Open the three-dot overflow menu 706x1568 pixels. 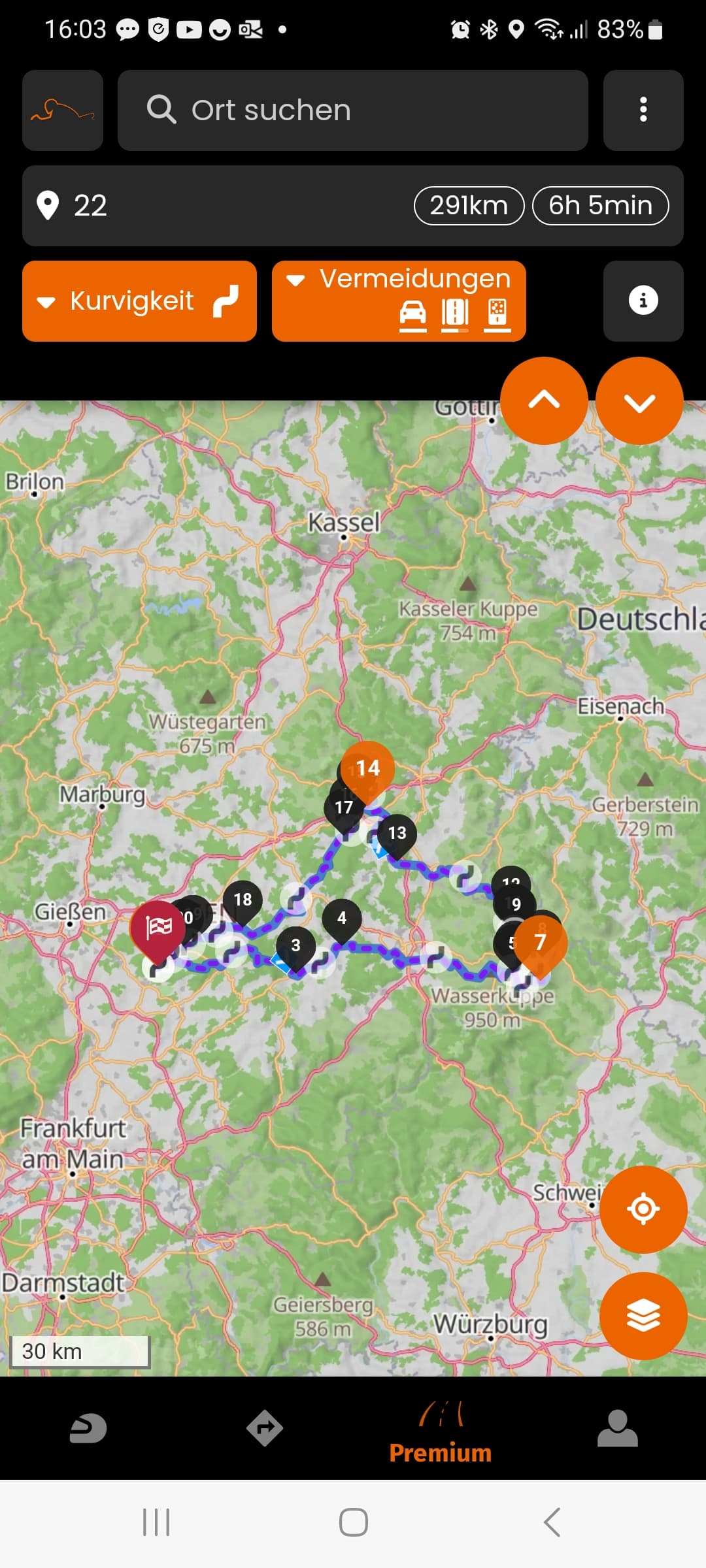[643, 110]
